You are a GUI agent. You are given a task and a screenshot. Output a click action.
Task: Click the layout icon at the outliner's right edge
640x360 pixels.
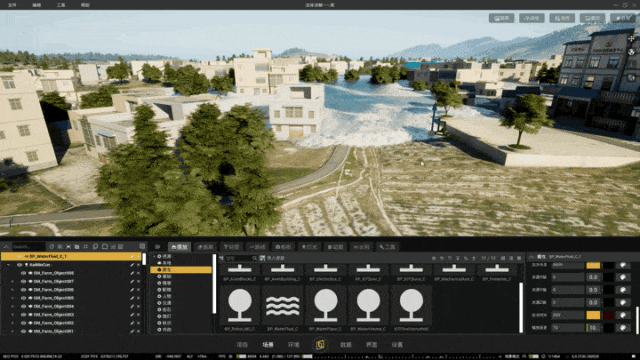(142, 246)
